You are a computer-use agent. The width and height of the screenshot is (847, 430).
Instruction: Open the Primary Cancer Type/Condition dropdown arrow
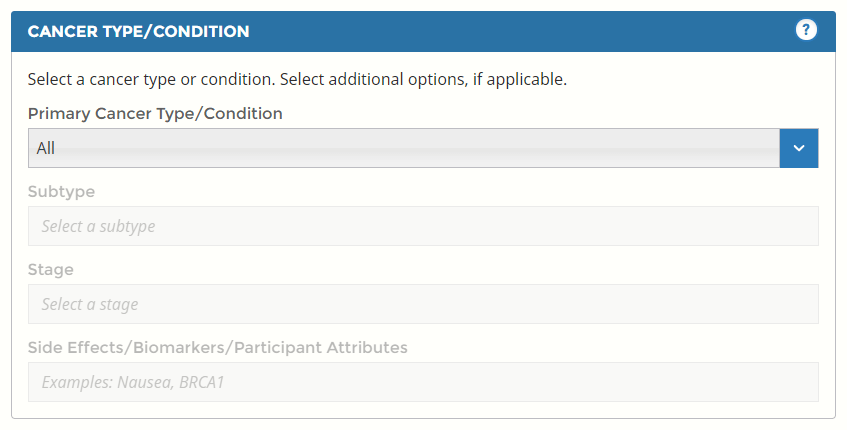799,148
